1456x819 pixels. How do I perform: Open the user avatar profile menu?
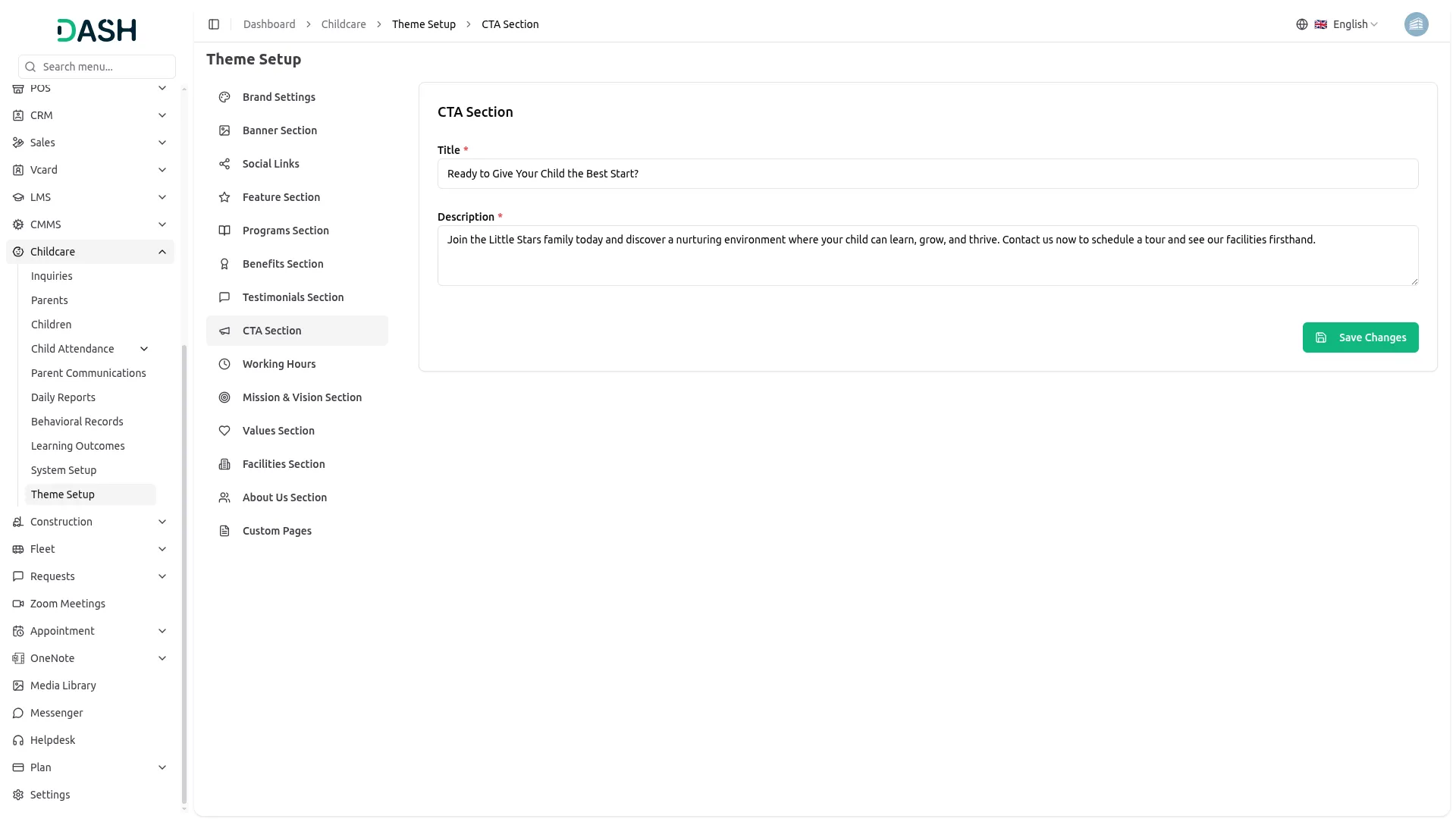tap(1415, 24)
